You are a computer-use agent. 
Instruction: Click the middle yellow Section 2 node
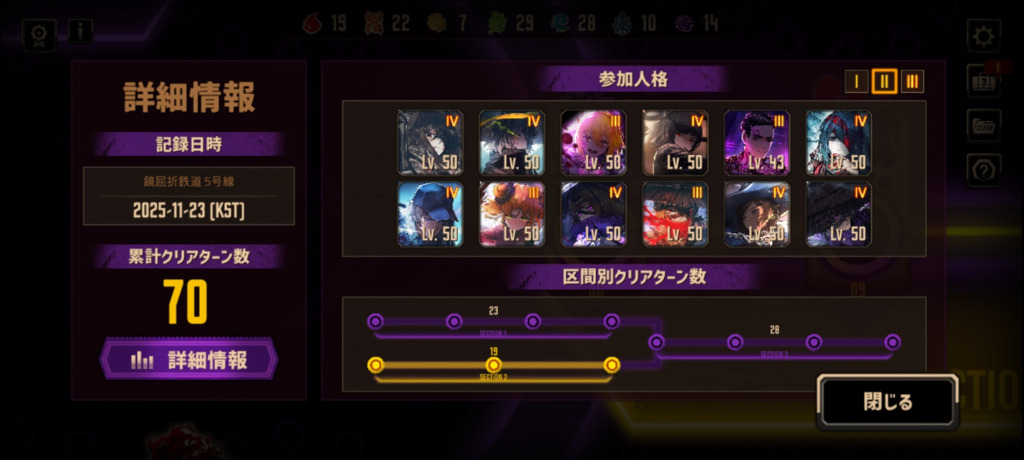point(494,365)
